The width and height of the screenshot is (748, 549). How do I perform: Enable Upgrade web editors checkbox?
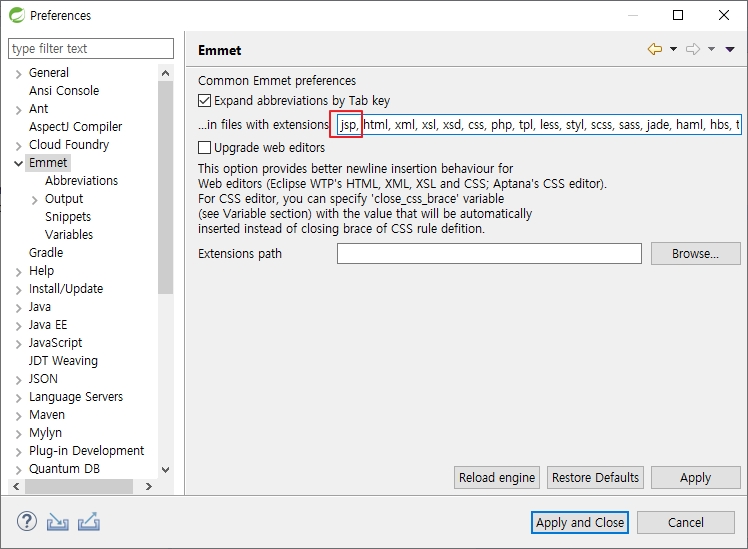(x=204, y=147)
